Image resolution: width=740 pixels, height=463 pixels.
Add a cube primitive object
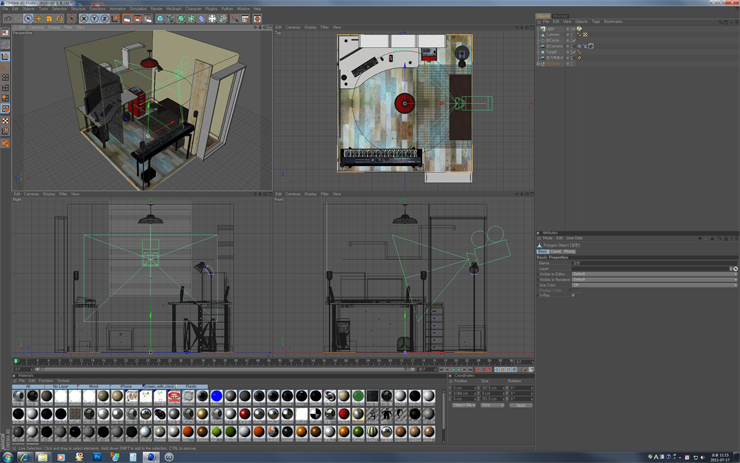[x=160, y=19]
